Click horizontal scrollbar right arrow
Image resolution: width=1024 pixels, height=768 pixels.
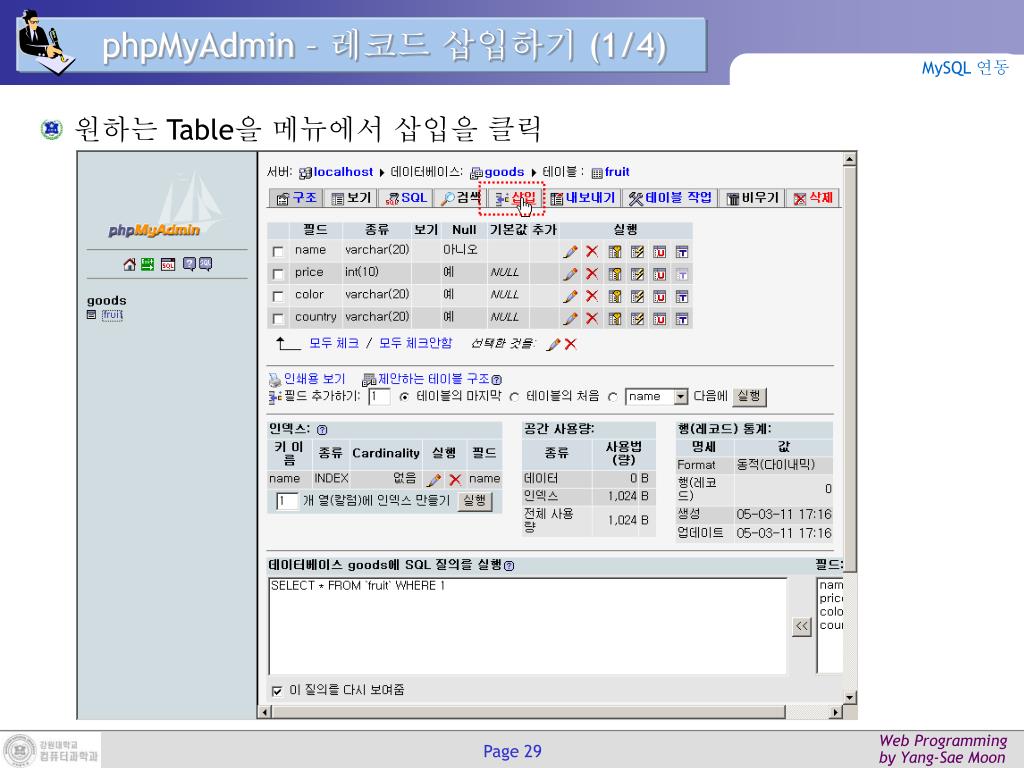[x=836, y=712]
